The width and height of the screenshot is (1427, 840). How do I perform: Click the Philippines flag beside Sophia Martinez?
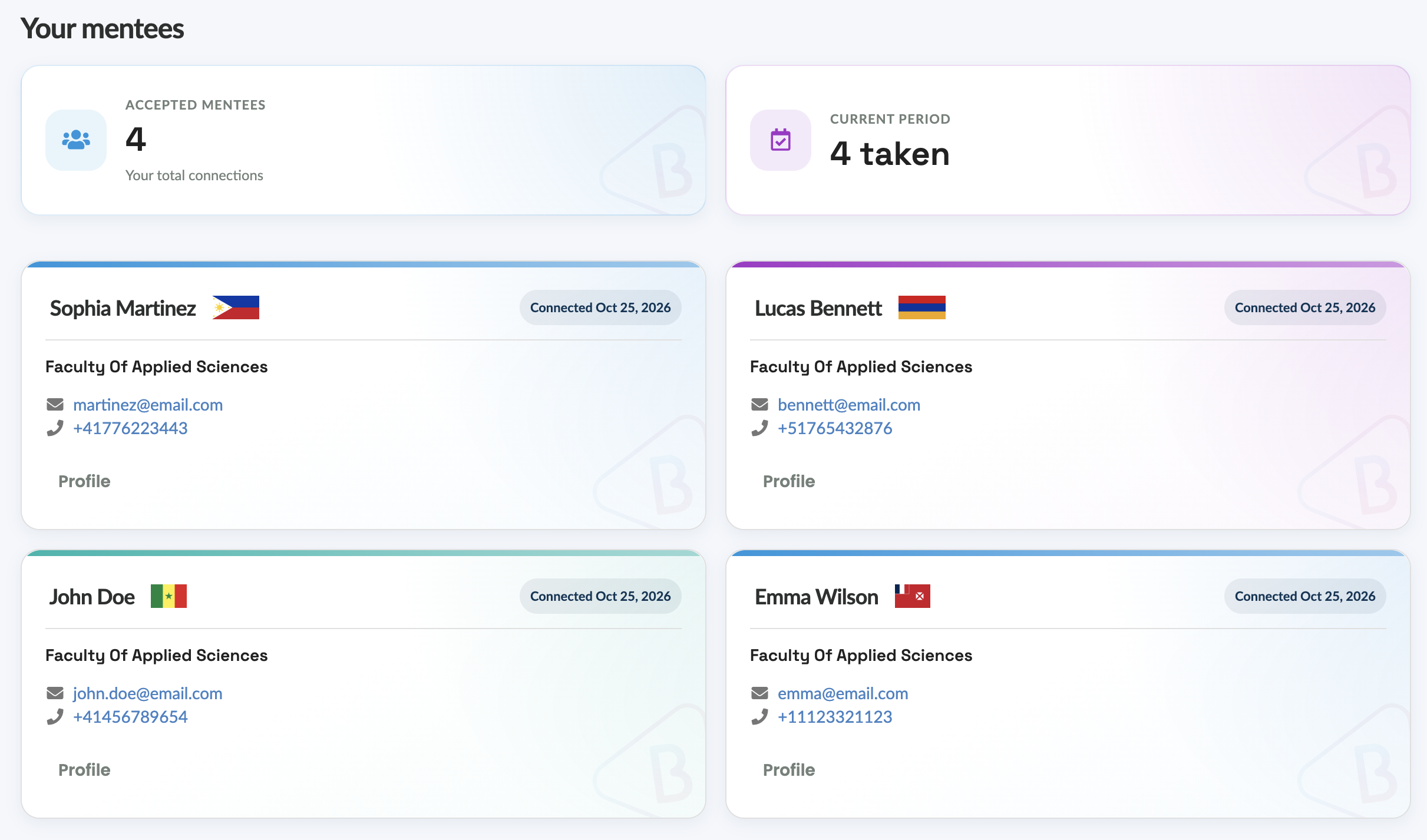(x=236, y=307)
